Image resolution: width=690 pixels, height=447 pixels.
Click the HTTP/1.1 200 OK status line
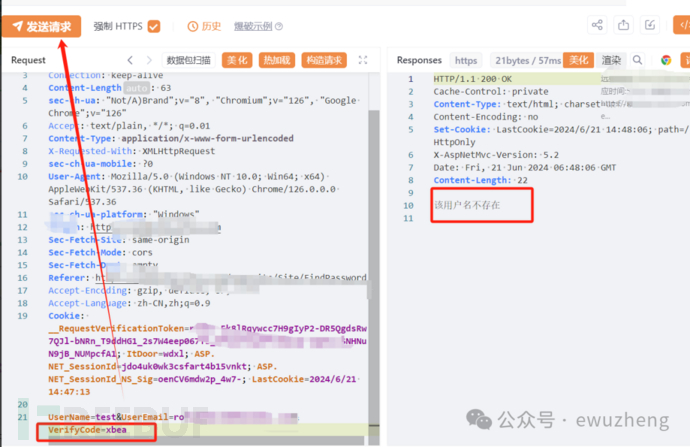point(472,79)
